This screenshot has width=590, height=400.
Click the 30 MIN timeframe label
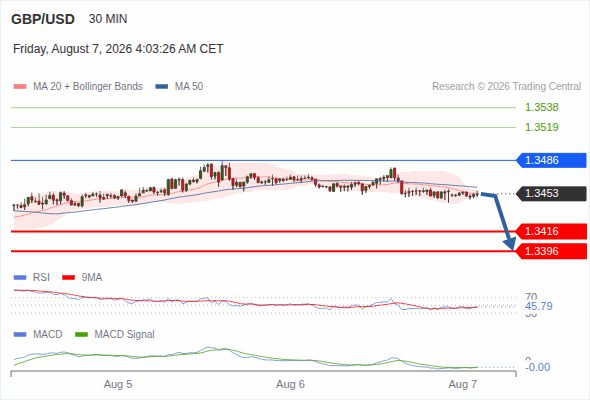point(108,19)
